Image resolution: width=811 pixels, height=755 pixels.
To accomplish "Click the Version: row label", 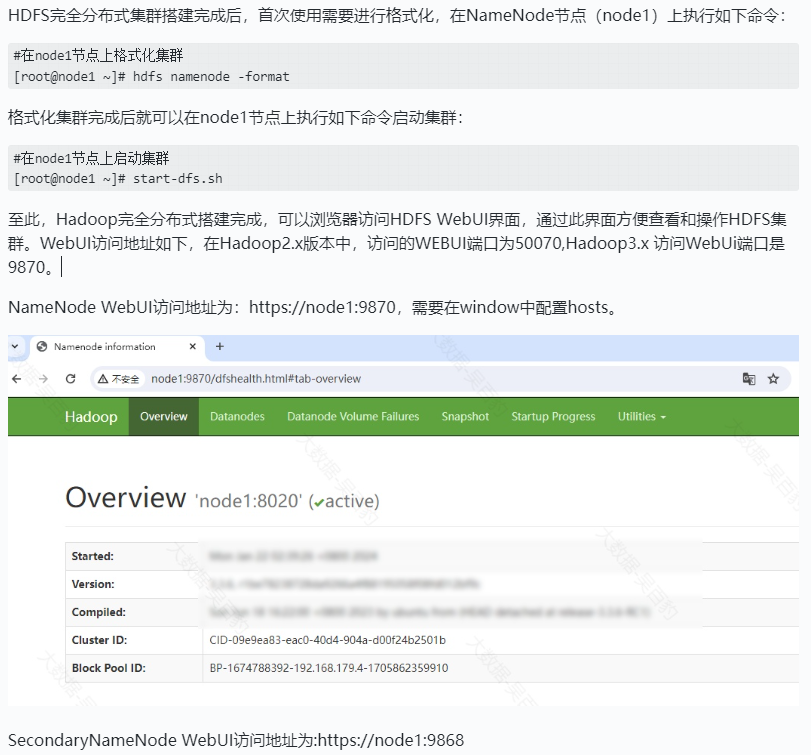I will click(93, 584).
